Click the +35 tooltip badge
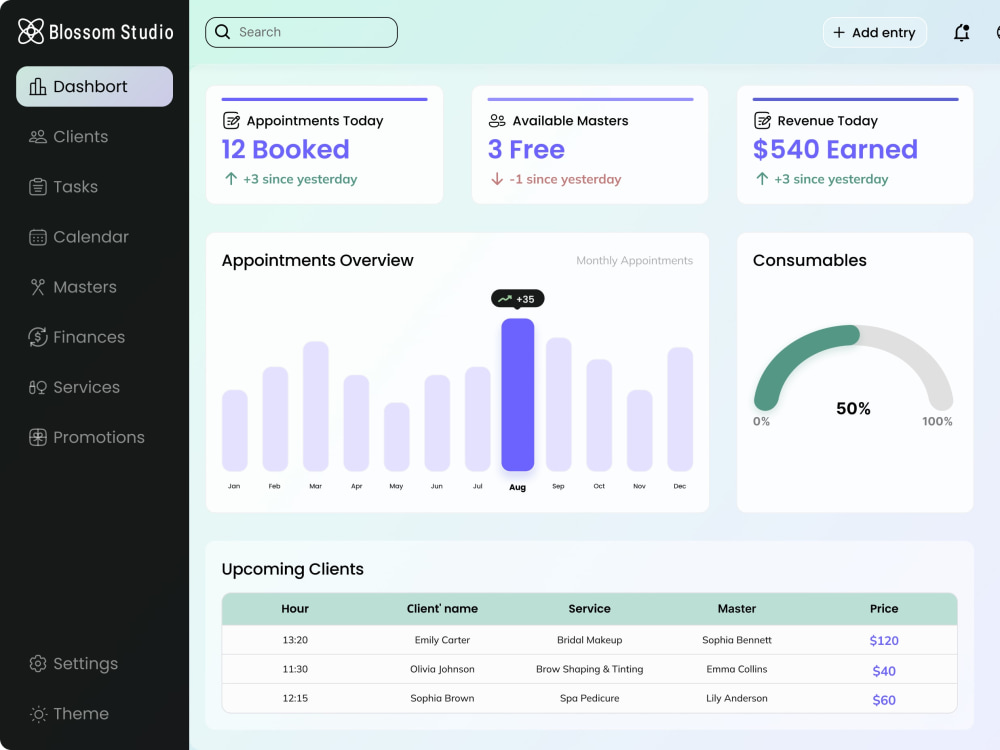 click(517, 298)
